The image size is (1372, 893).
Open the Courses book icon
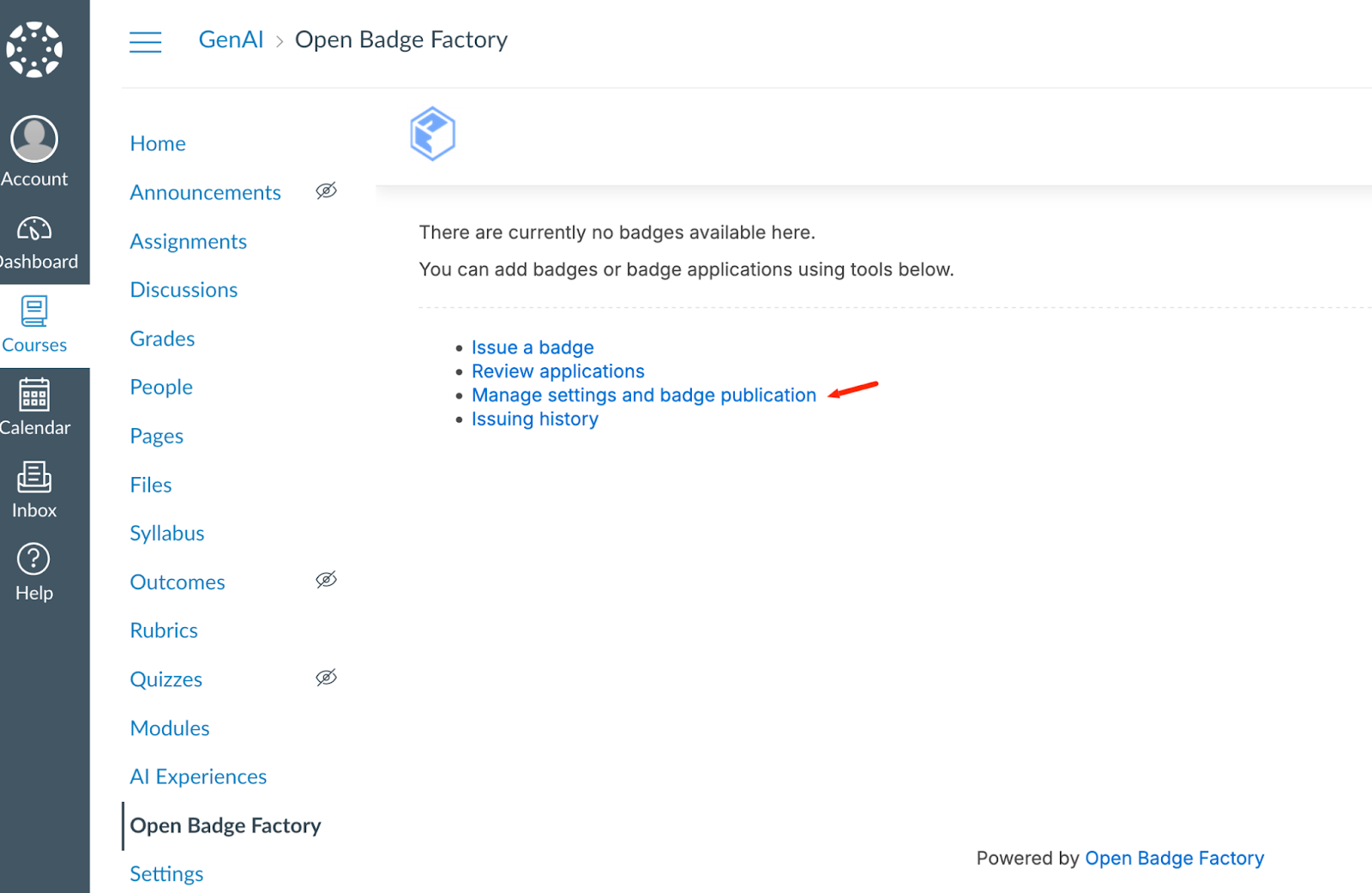[x=34, y=311]
